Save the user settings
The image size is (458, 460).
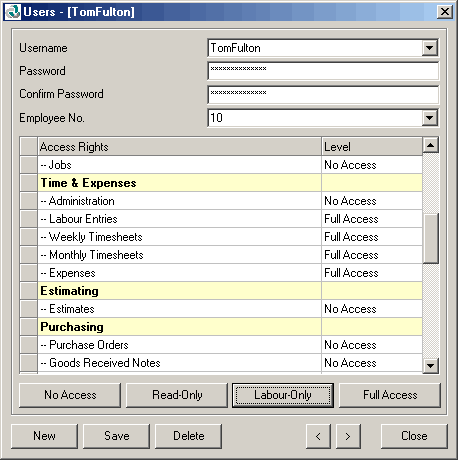pyautogui.click(x=116, y=436)
